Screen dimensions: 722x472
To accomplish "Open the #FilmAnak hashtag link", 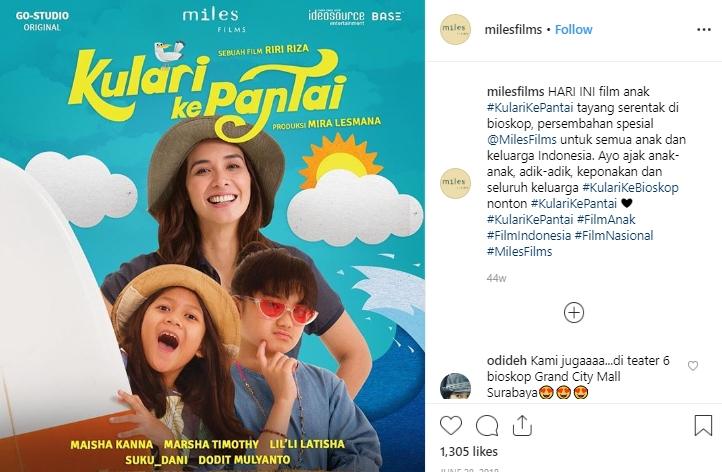I will click(x=606, y=219).
